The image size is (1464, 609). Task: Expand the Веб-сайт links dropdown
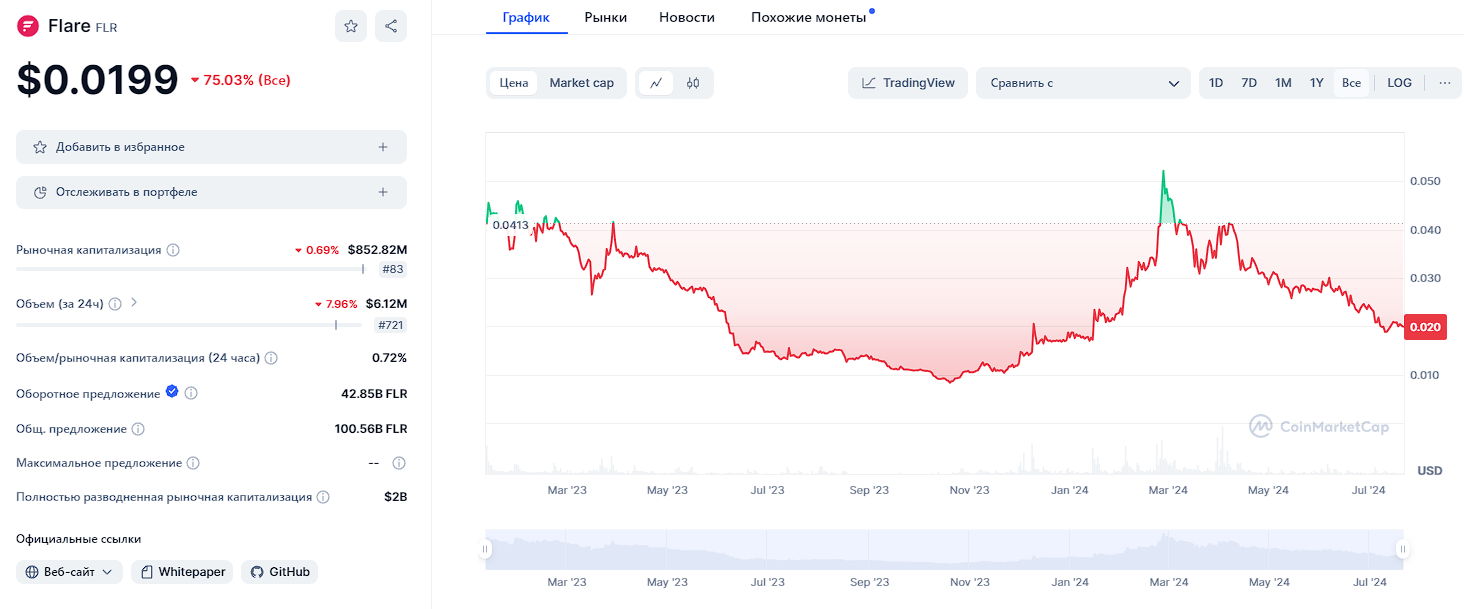click(x=69, y=572)
